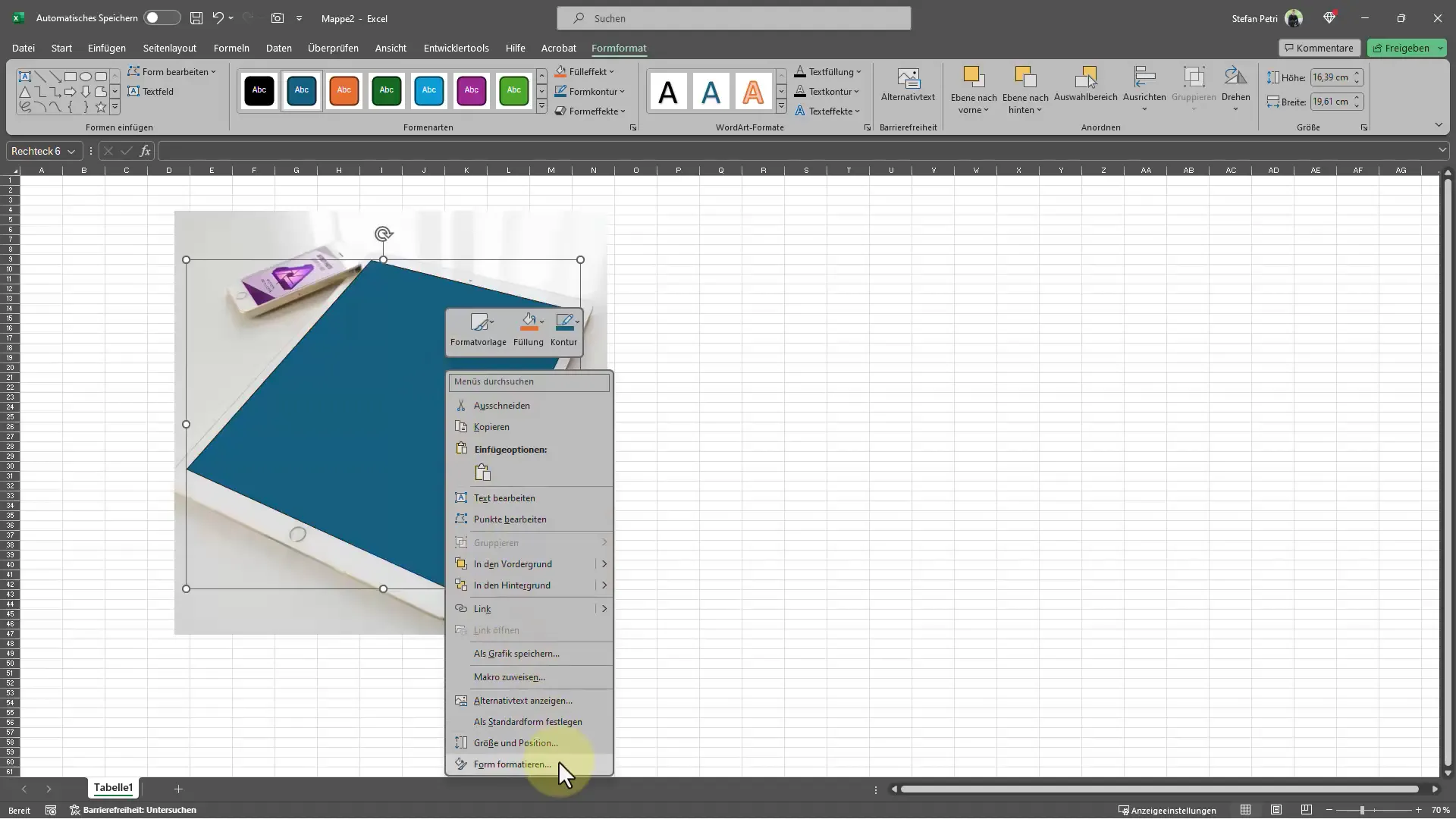Open the Textkontur dropdown
Screen dimensions: 1456x819
point(827,91)
